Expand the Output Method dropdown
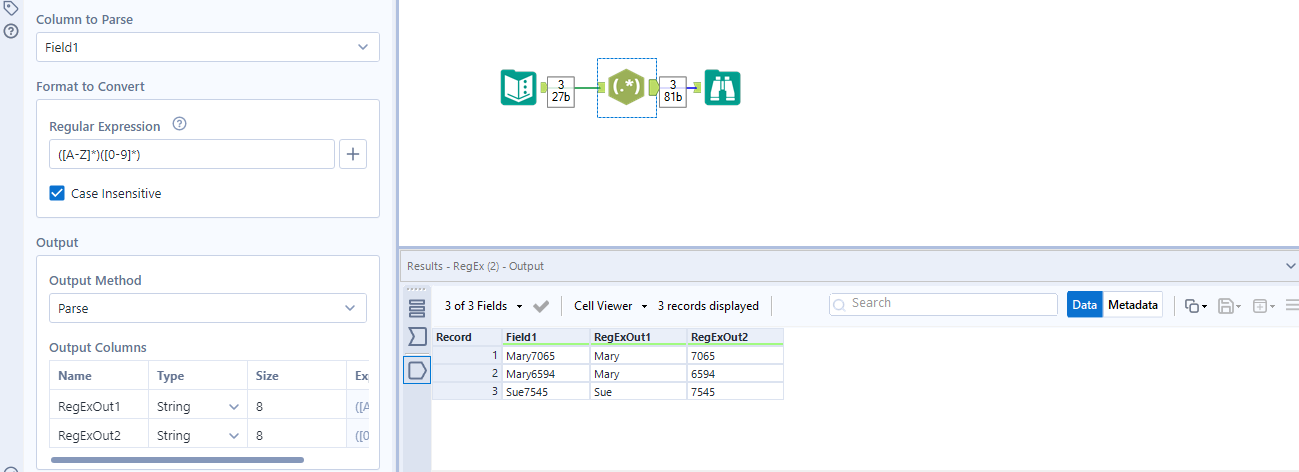Image resolution: width=1299 pixels, height=472 pixels. [x=208, y=309]
